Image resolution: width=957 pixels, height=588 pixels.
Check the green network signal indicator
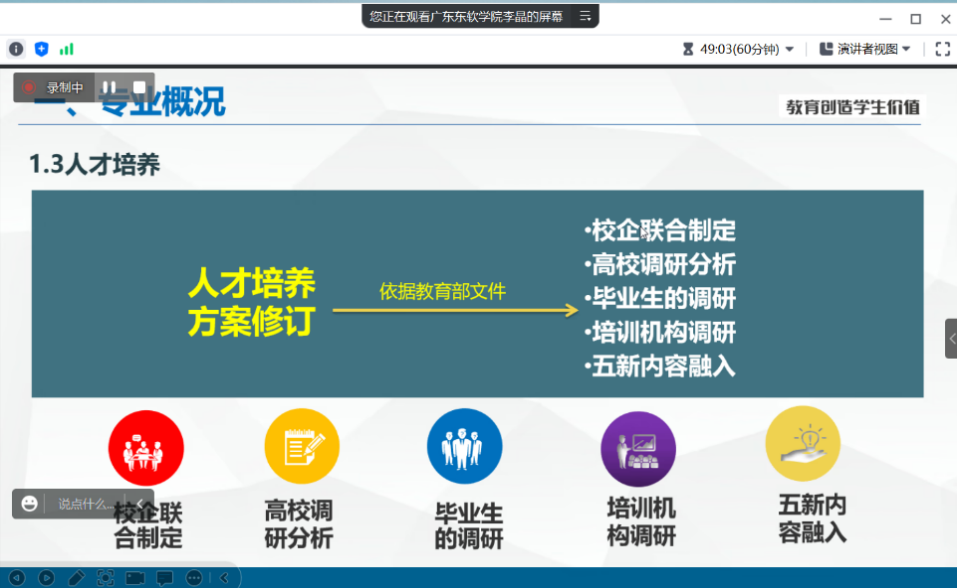(68, 47)
